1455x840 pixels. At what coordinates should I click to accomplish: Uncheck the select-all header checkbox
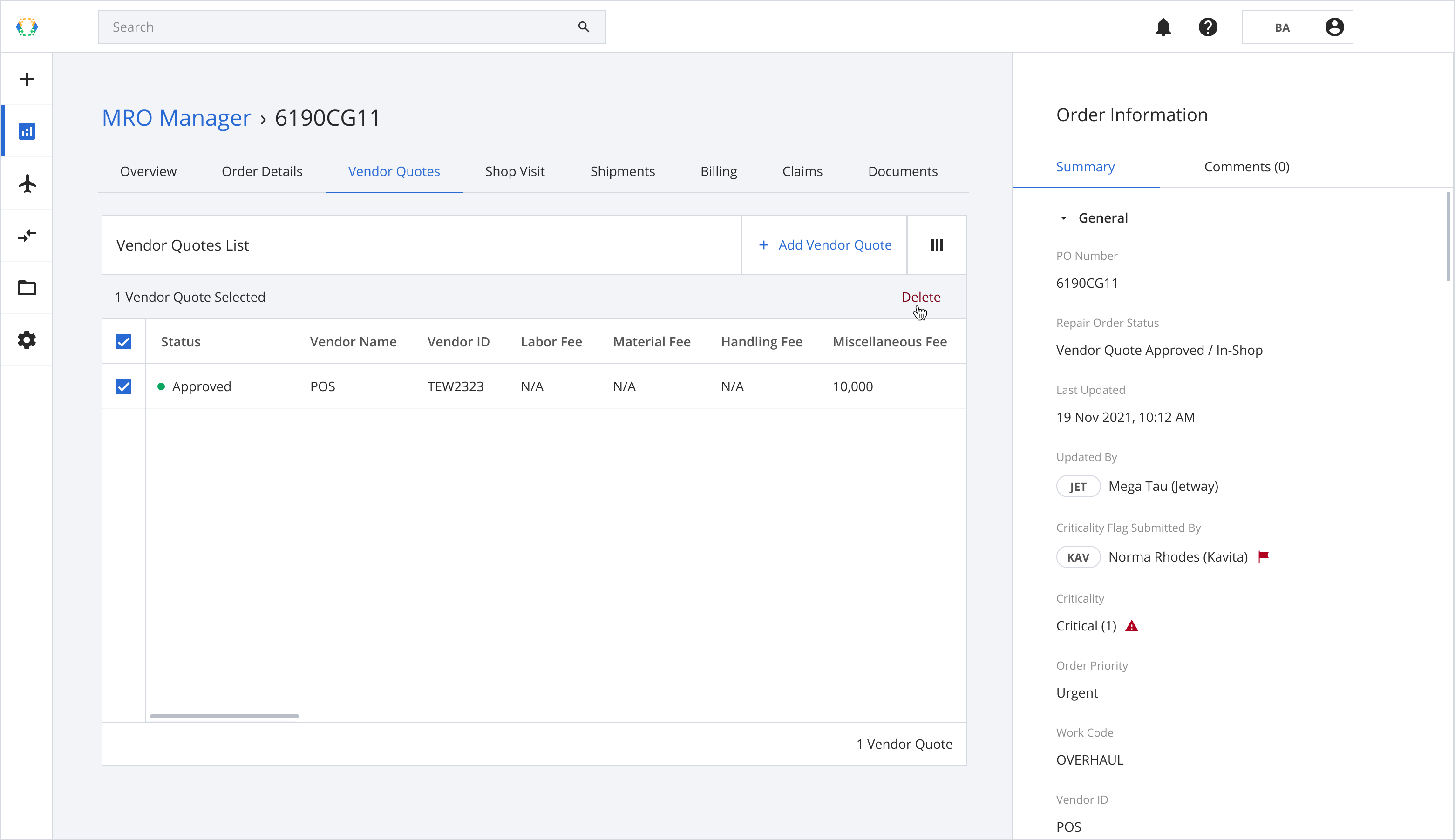(124, 342)
